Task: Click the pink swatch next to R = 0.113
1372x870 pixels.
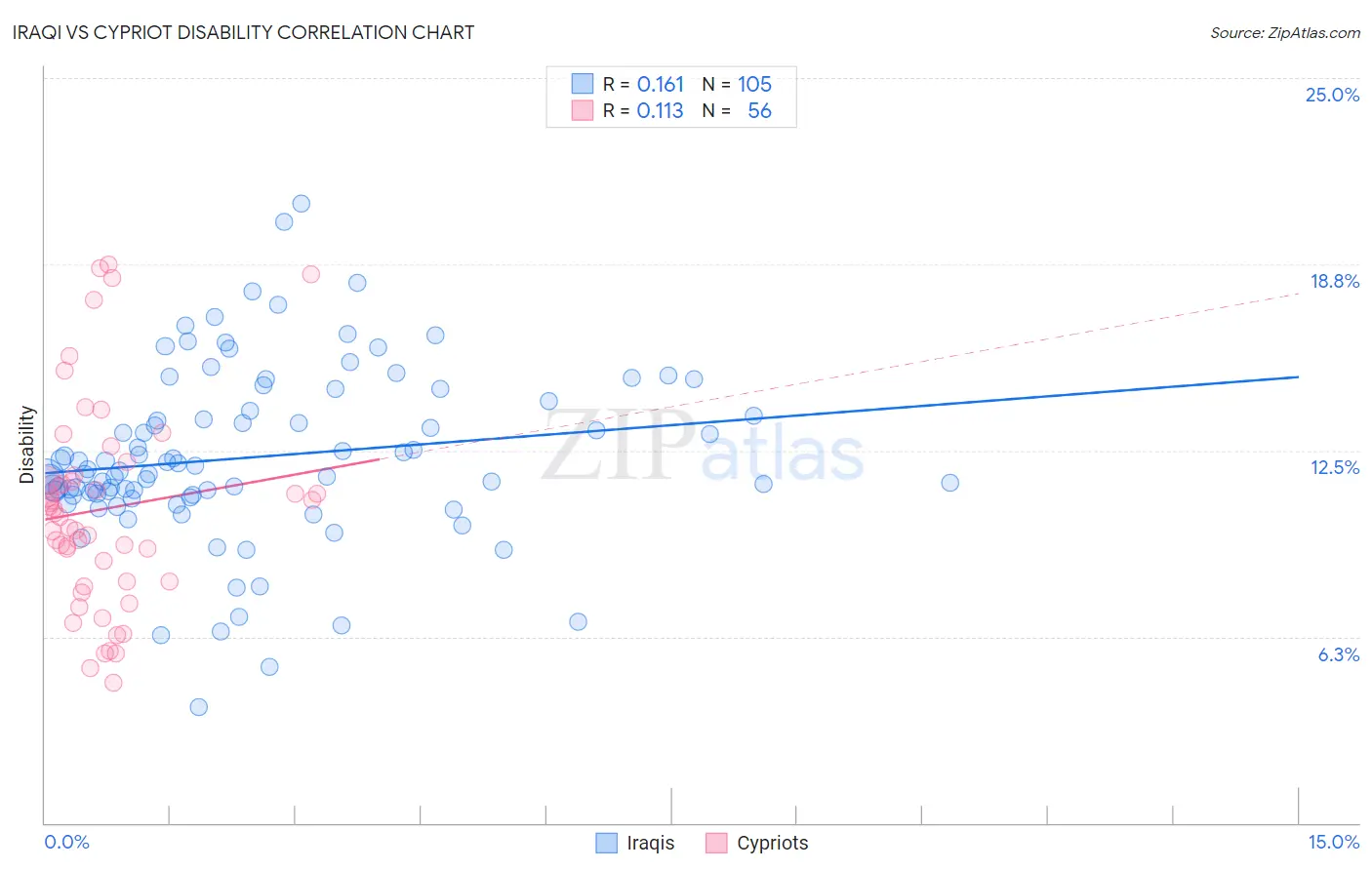Action: click(583, 110)
